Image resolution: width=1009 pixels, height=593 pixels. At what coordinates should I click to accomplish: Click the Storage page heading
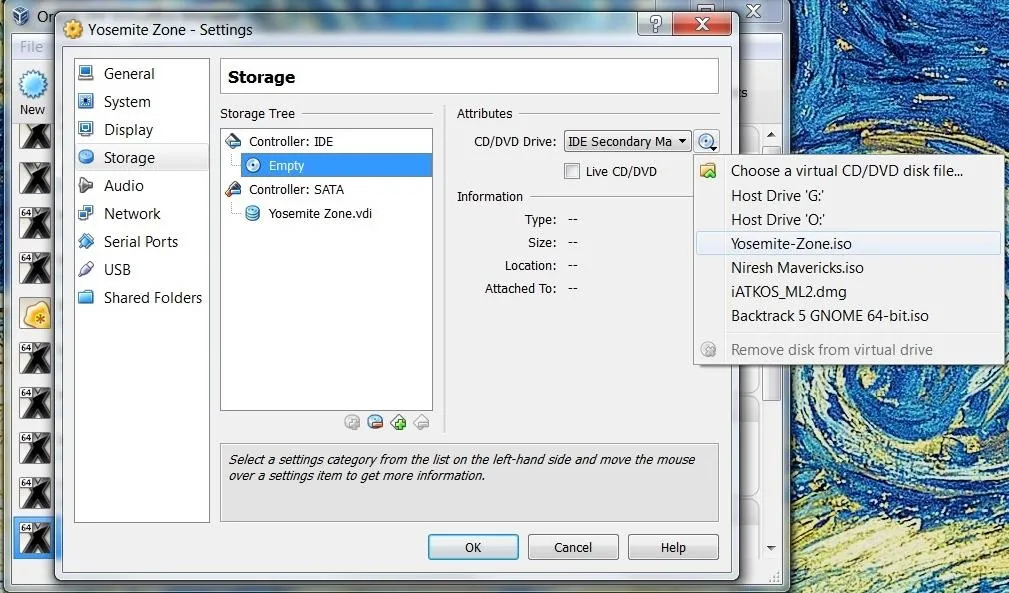(x=261, y=77)
